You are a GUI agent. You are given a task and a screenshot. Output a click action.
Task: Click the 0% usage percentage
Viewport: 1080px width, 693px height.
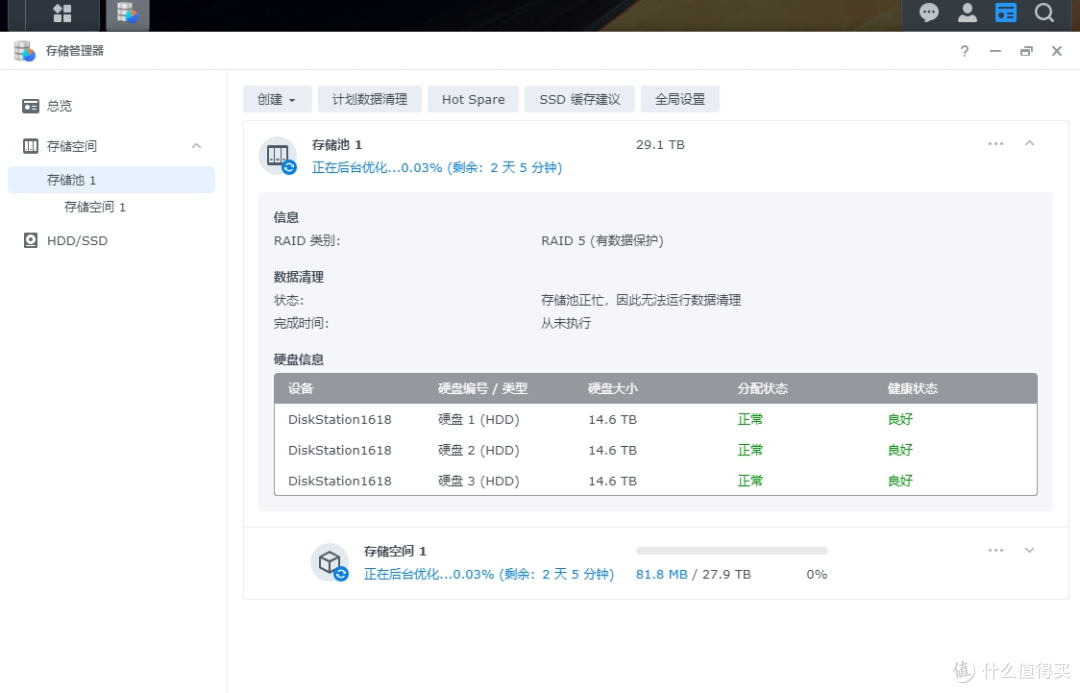[816, 574]
